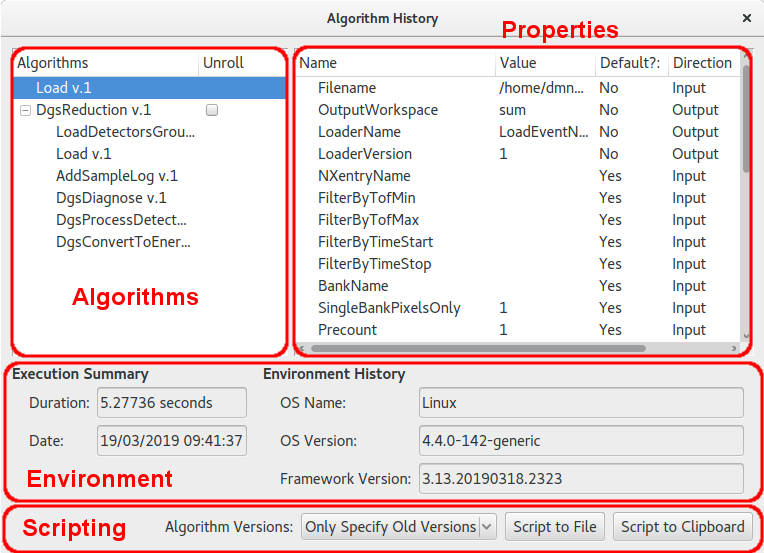The height and width of the screenshot is (553, 764).
Task: Click the Script to Clipboard button
Action: (x=682, y=526)
